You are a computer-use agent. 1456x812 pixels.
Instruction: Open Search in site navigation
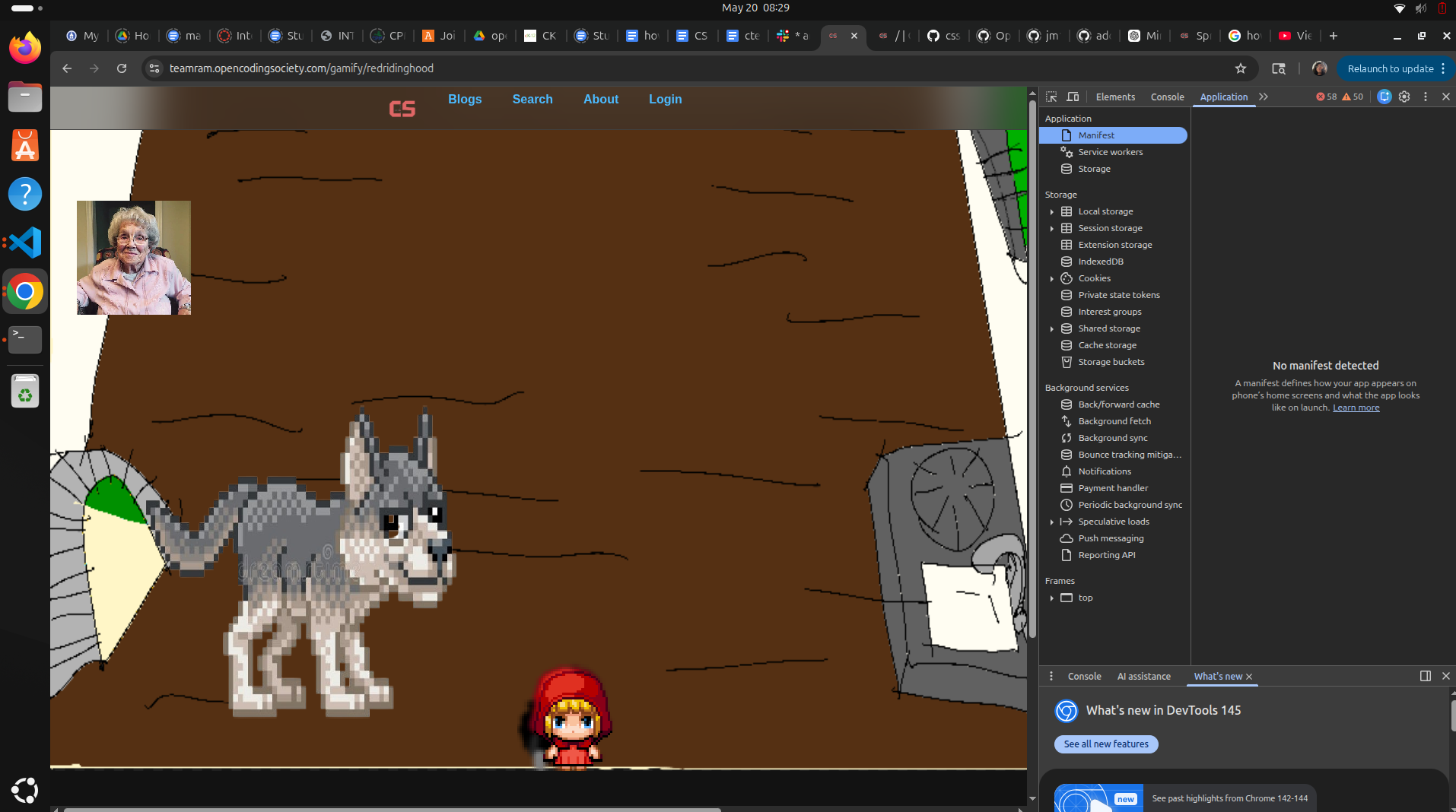(x=532, y=99)
